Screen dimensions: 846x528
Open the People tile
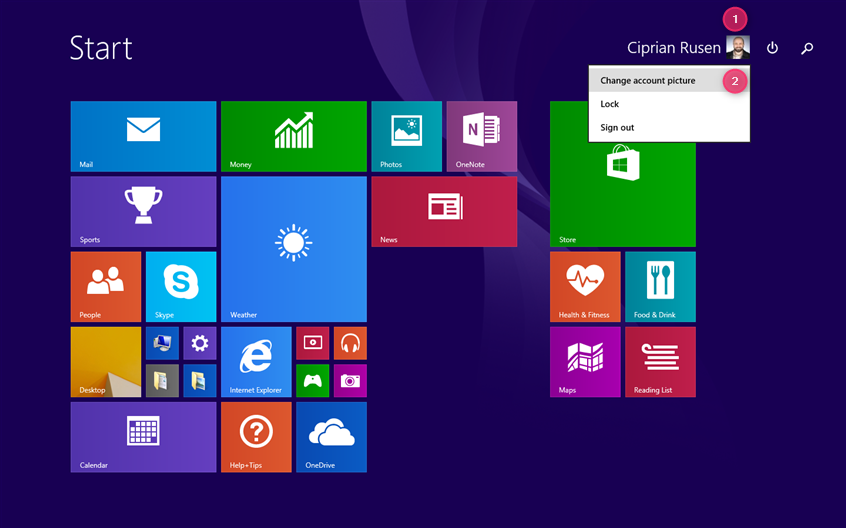point(106,287)
